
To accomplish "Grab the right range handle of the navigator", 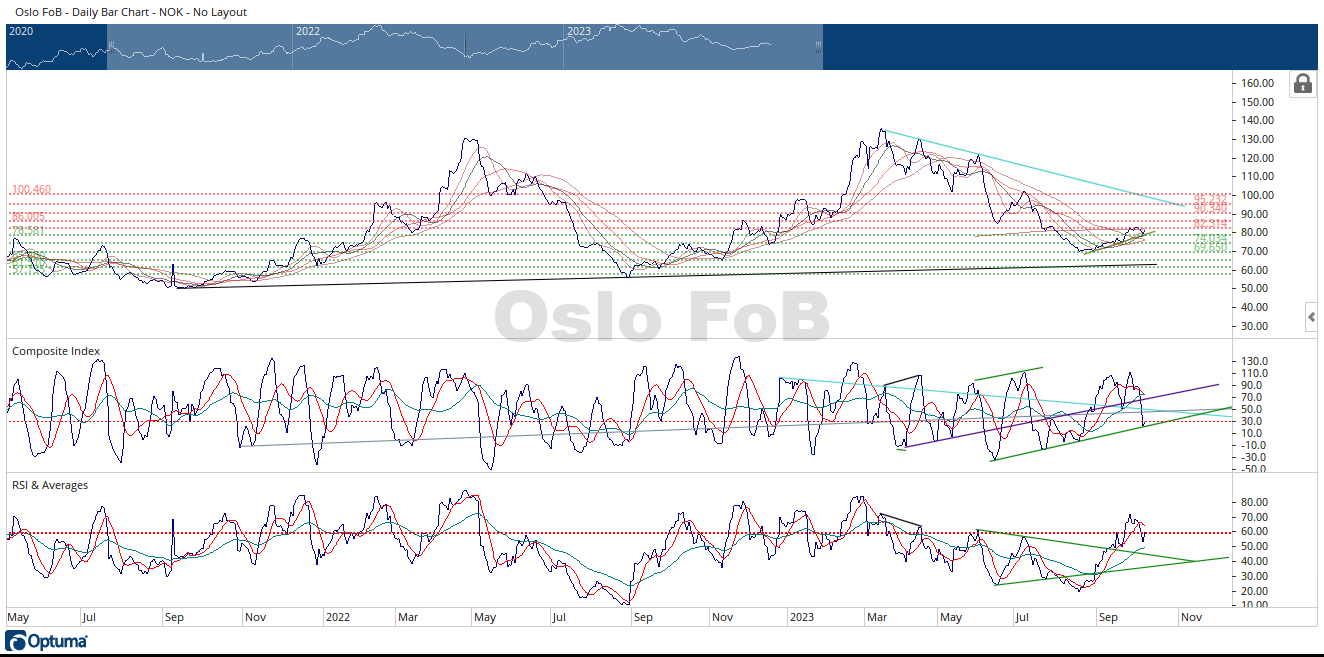I will pyautogui.click(x=819, y=46).
